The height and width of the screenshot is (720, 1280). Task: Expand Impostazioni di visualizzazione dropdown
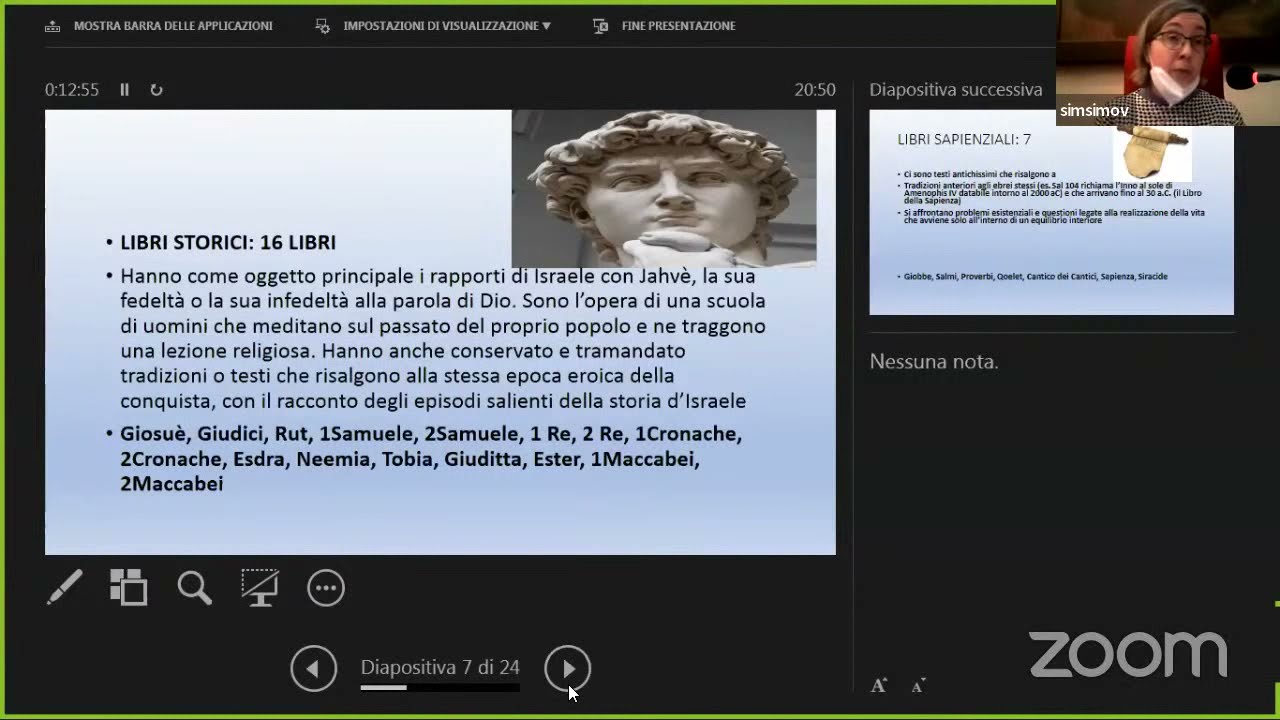446,26
